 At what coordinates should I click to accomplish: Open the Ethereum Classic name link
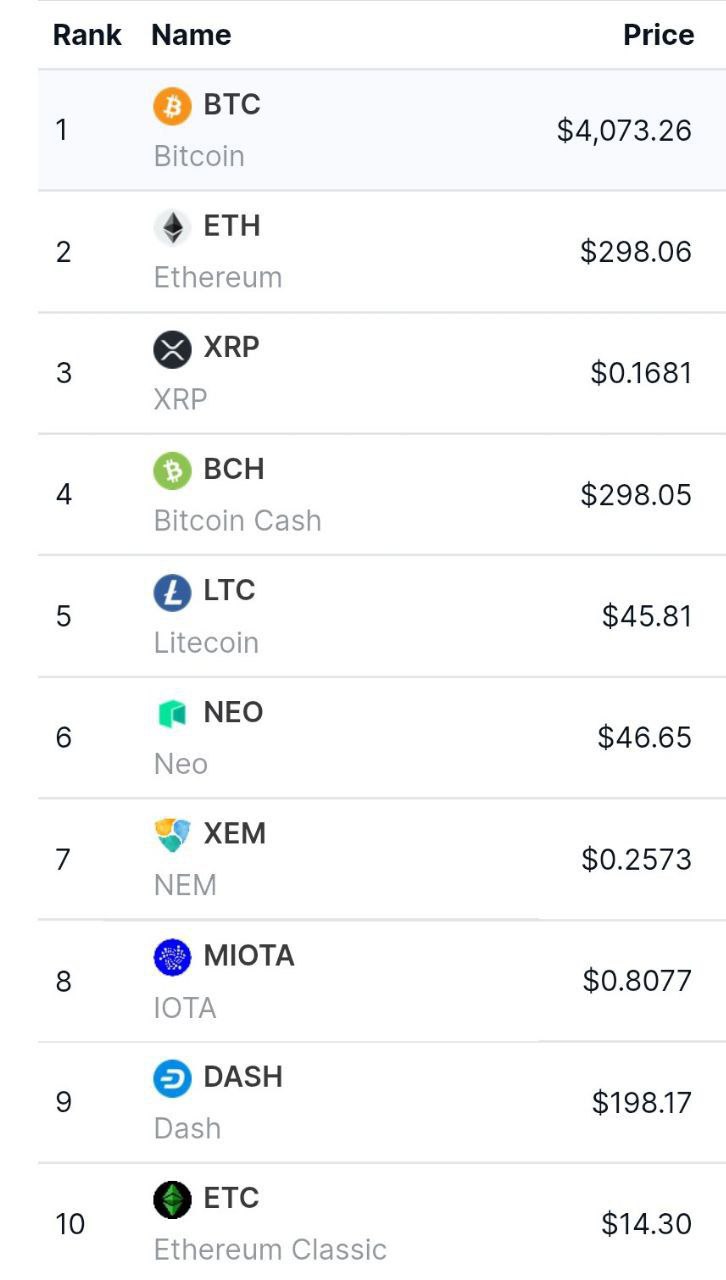tap(270, 1250)
